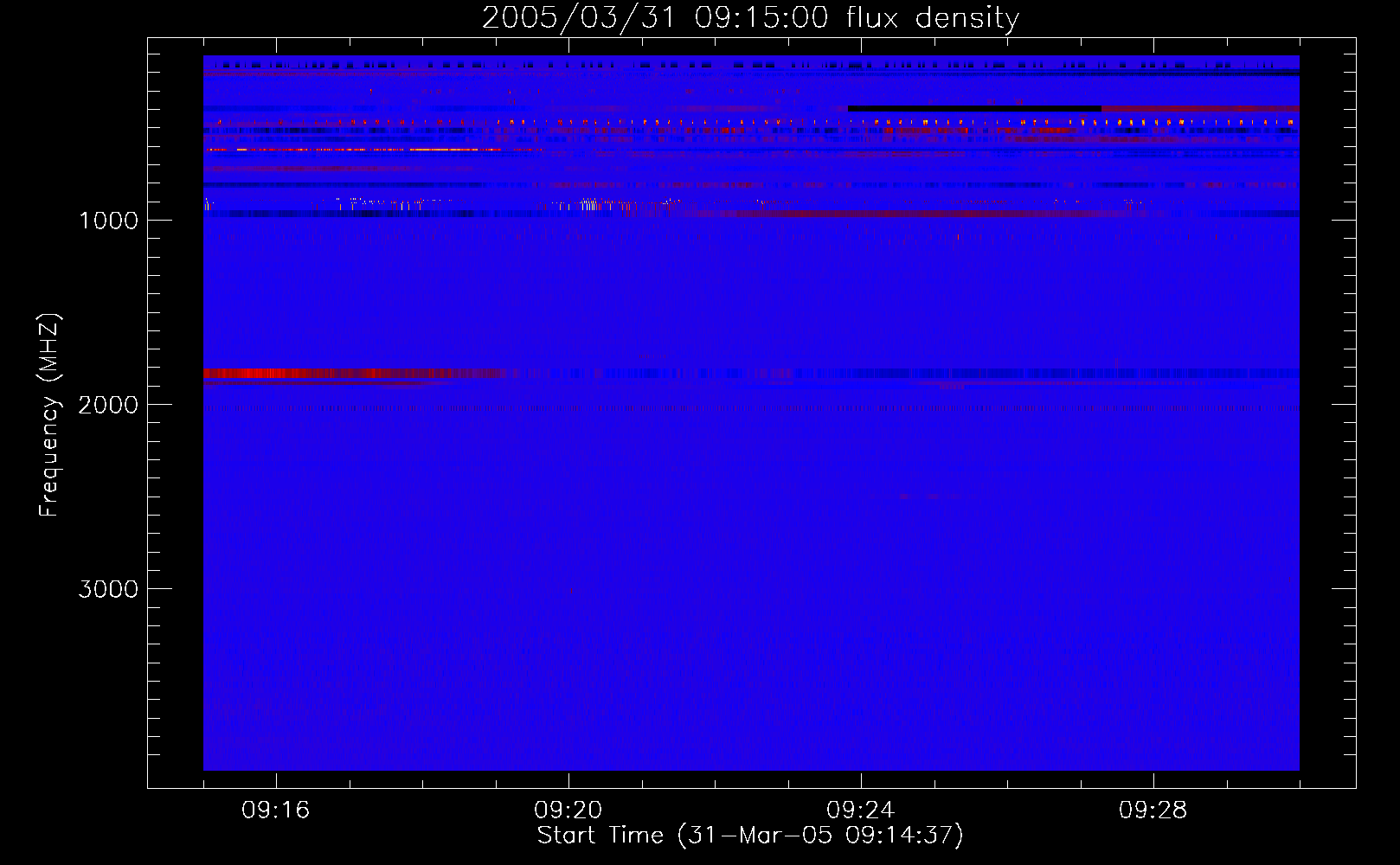The image size is (1400, 865).
Task: Click the black data gap bar near the top of the spectrogram
Action: tap(974, 109)
